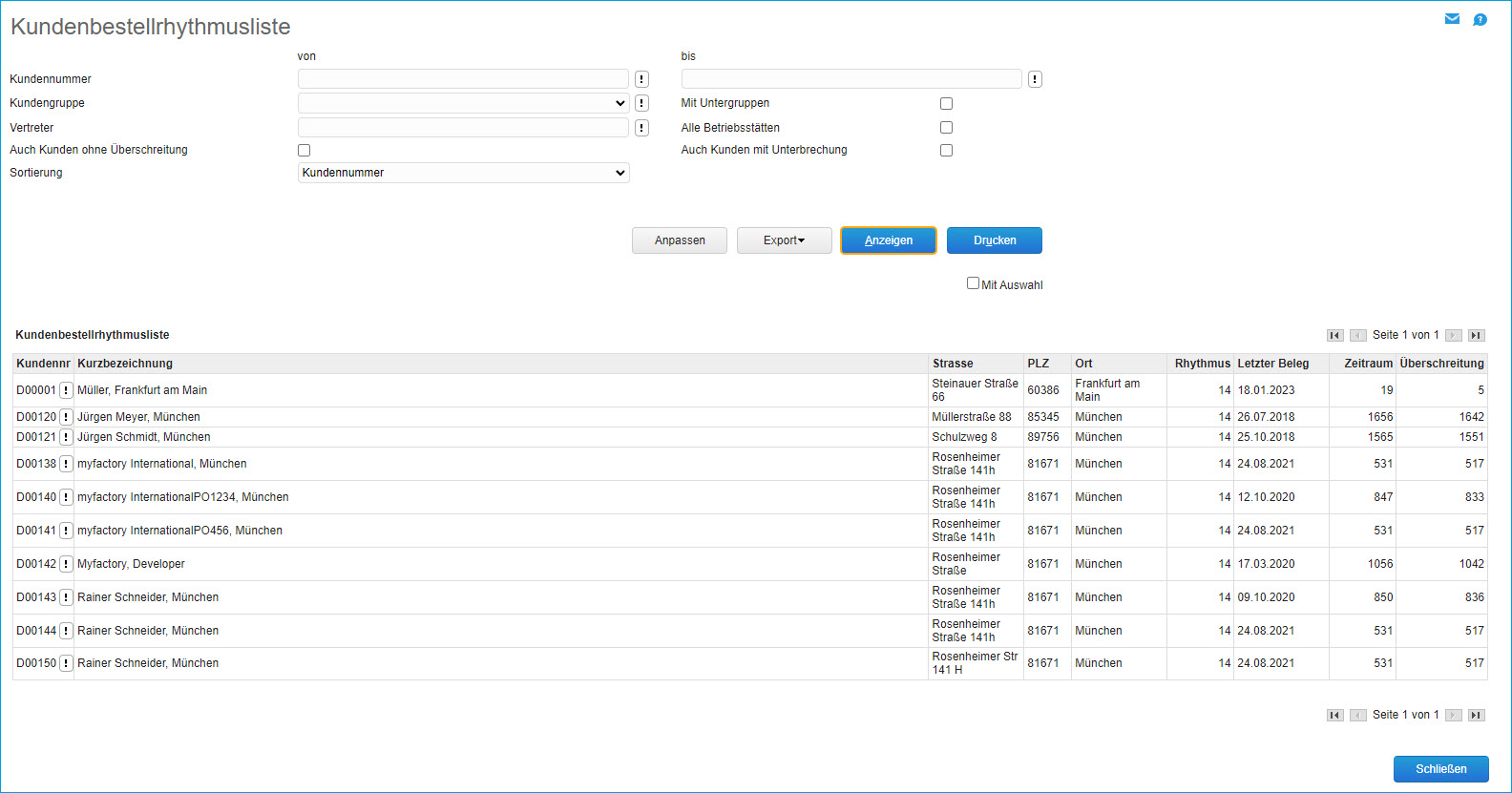Screen dimensions: 1512x793
Task: Click the Letzter Beleg column header
Action: 1272,364
